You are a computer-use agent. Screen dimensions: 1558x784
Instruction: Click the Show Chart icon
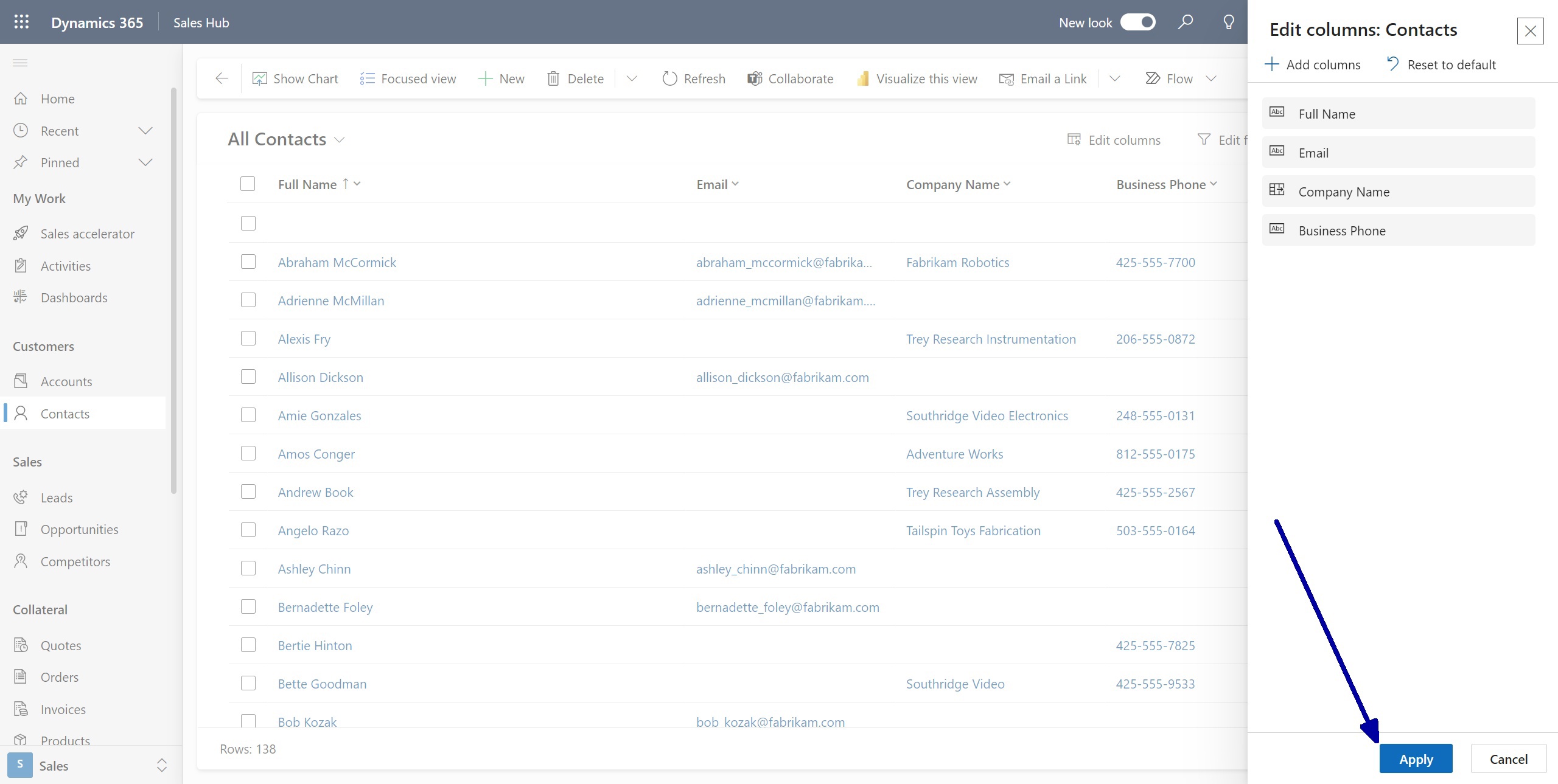pyautogui.click(x=260, y=78)
